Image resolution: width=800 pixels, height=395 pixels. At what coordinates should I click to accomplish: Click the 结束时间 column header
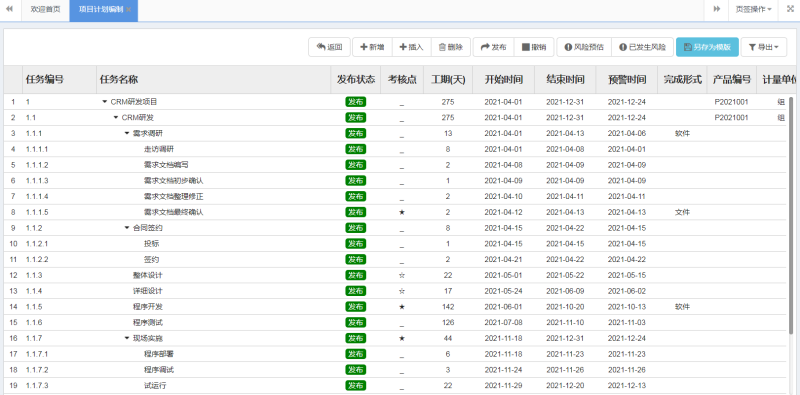click(x=565, y=80)
